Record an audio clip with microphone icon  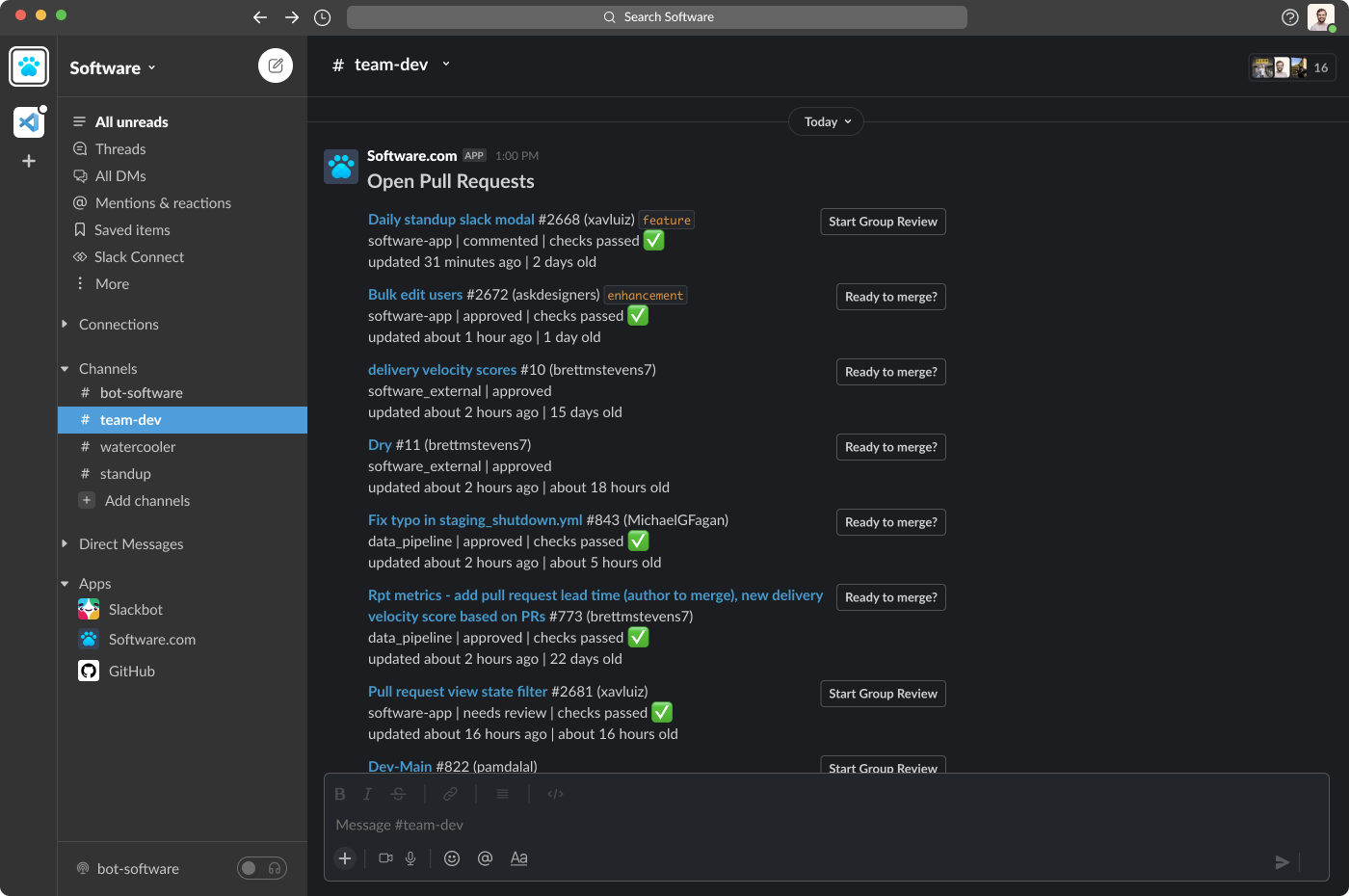coord(410,858)
